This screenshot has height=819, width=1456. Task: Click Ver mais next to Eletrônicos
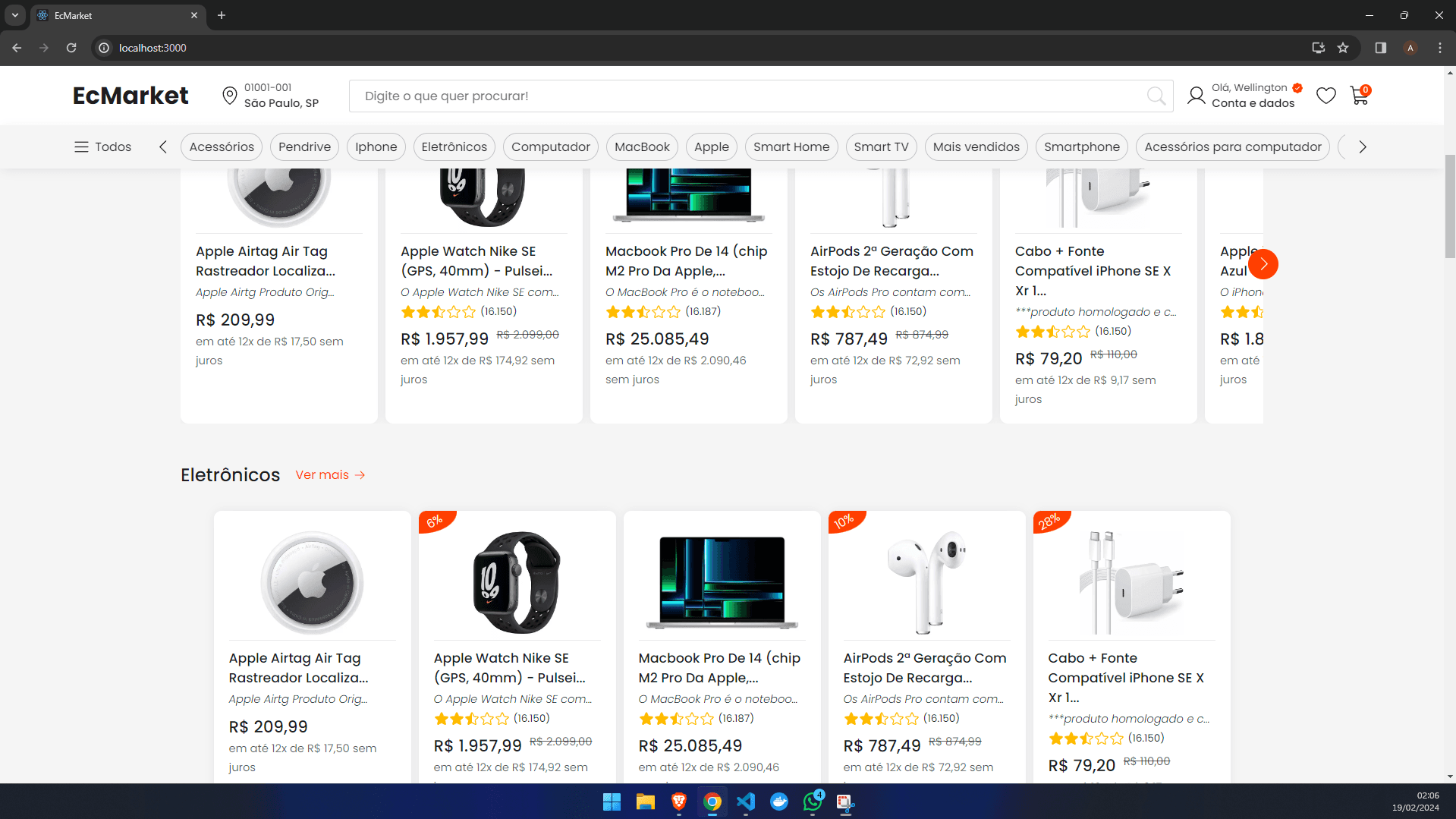(x=330, y=474)
